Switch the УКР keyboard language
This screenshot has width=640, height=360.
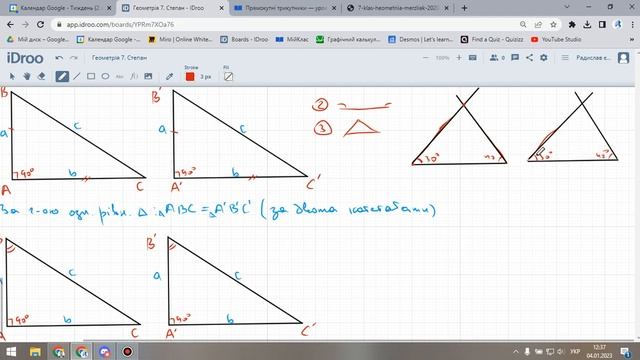tap(575, 351)
